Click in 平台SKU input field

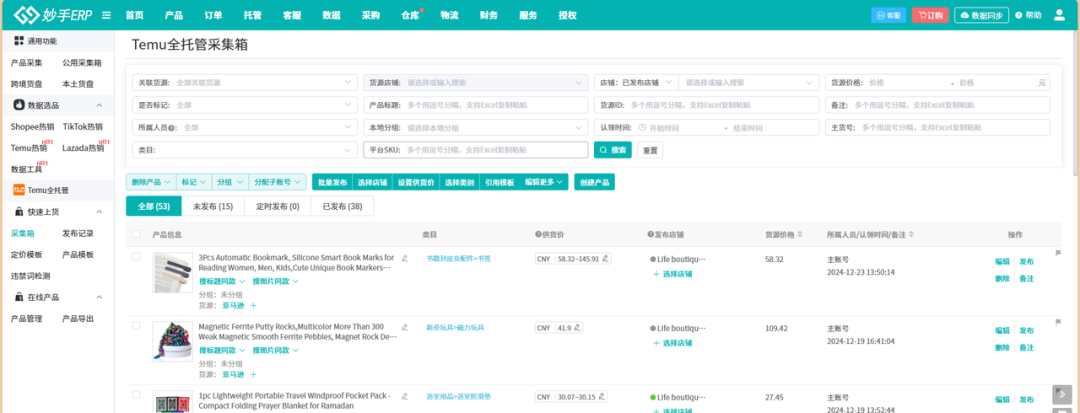pos(475,150)
